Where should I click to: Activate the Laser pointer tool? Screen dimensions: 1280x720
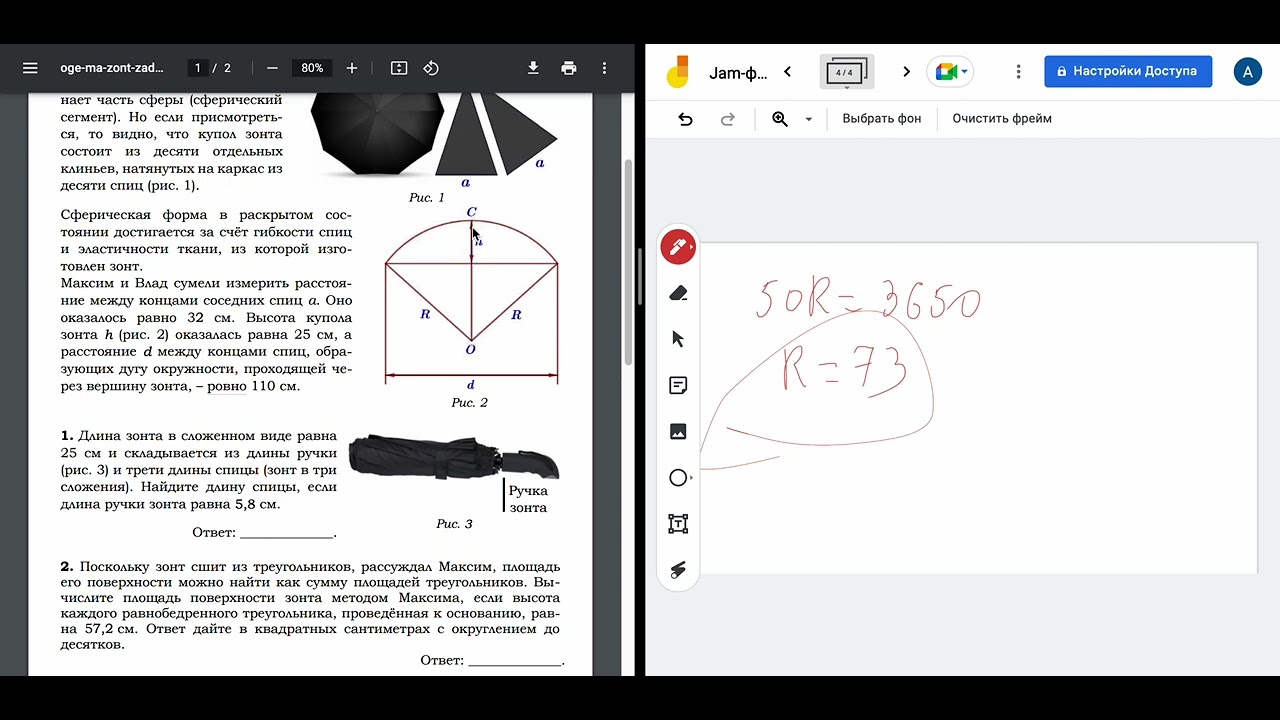point(678,570)
